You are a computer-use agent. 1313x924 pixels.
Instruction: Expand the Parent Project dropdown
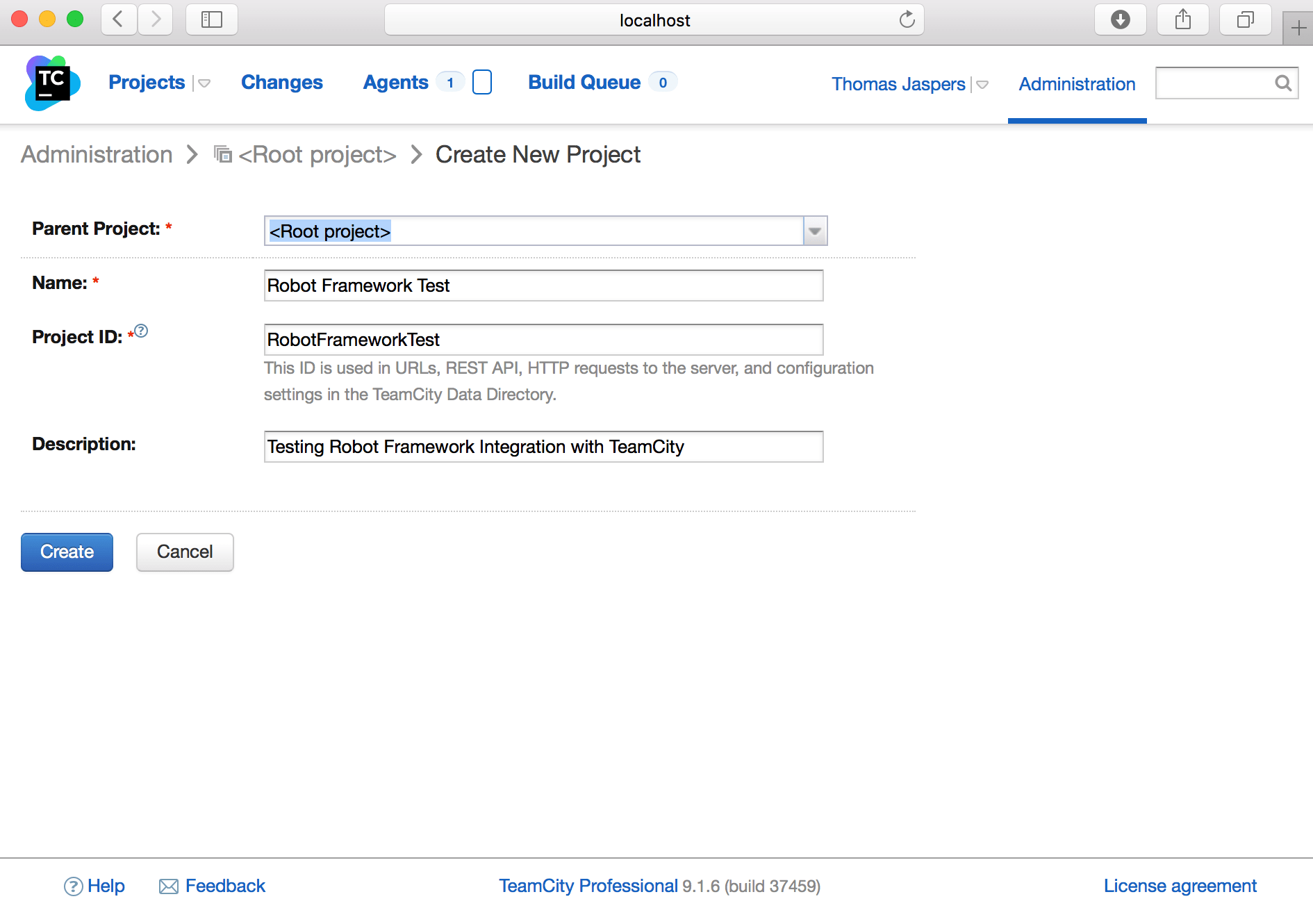pos(815,231)
